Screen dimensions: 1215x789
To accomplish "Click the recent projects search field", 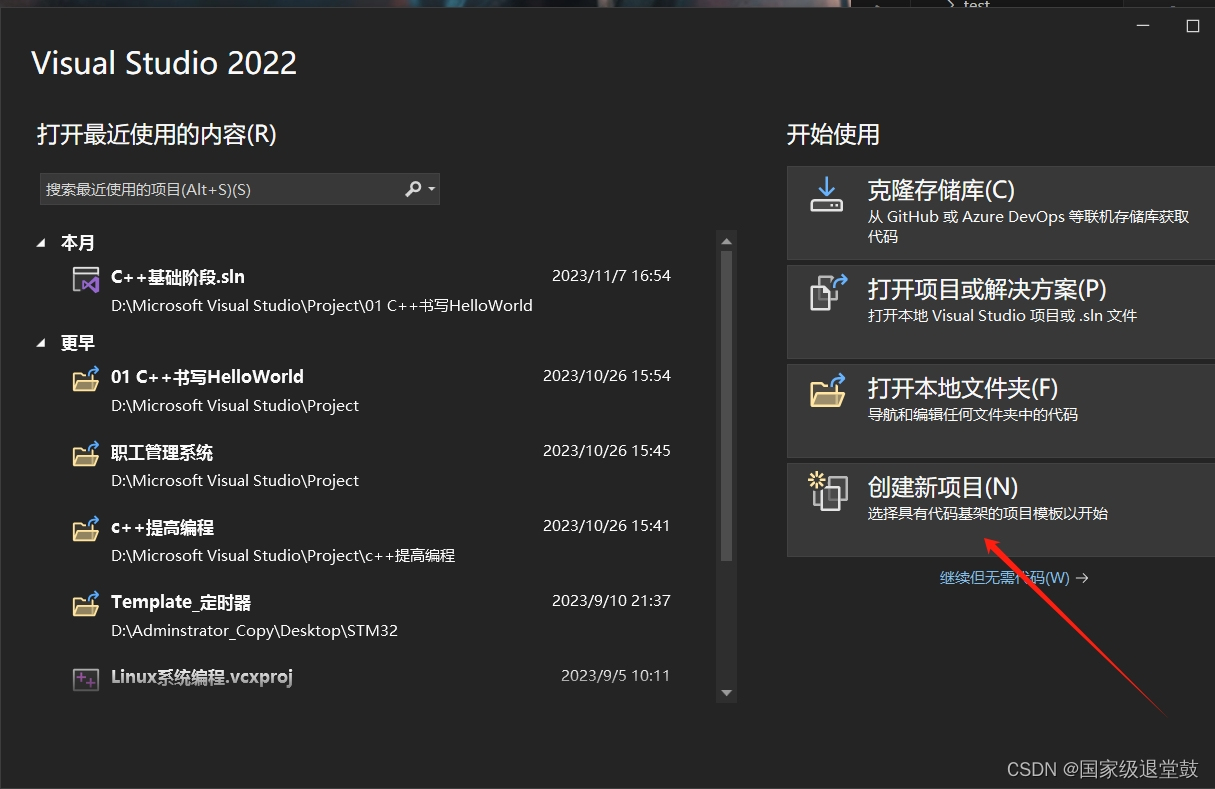I will tap(240, 189).
